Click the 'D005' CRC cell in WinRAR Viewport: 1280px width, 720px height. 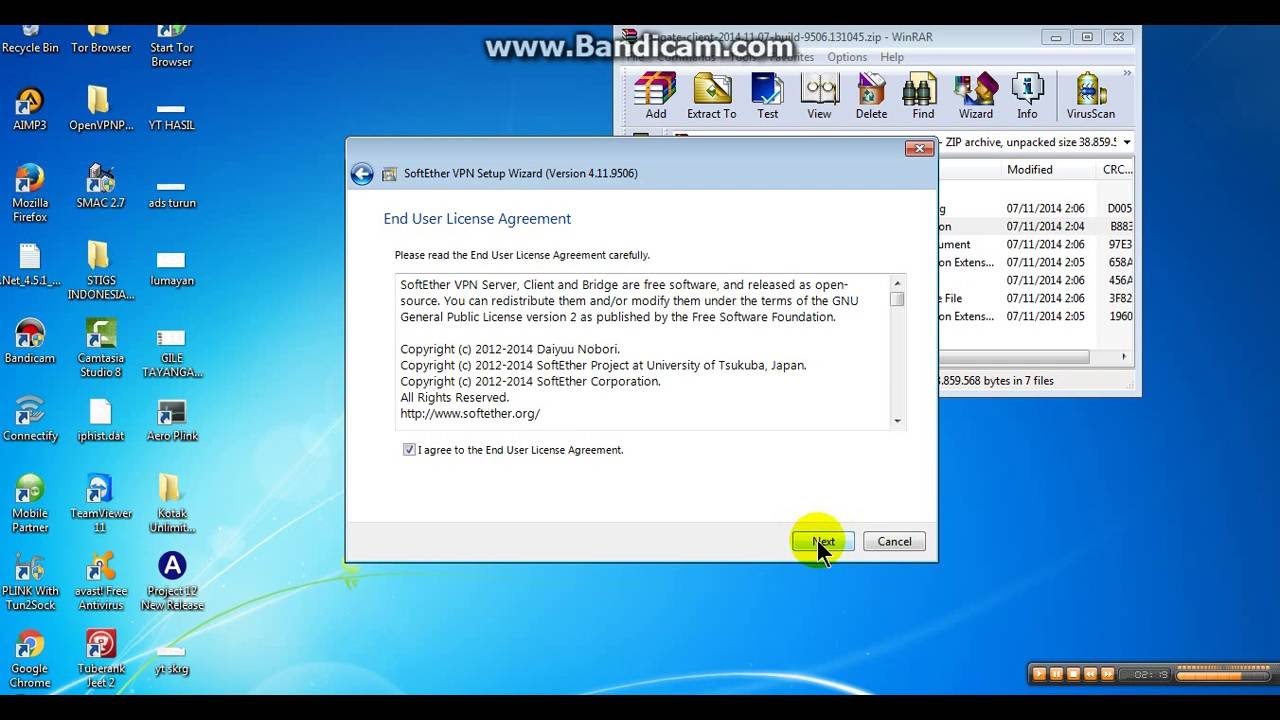pos(1119,209)
